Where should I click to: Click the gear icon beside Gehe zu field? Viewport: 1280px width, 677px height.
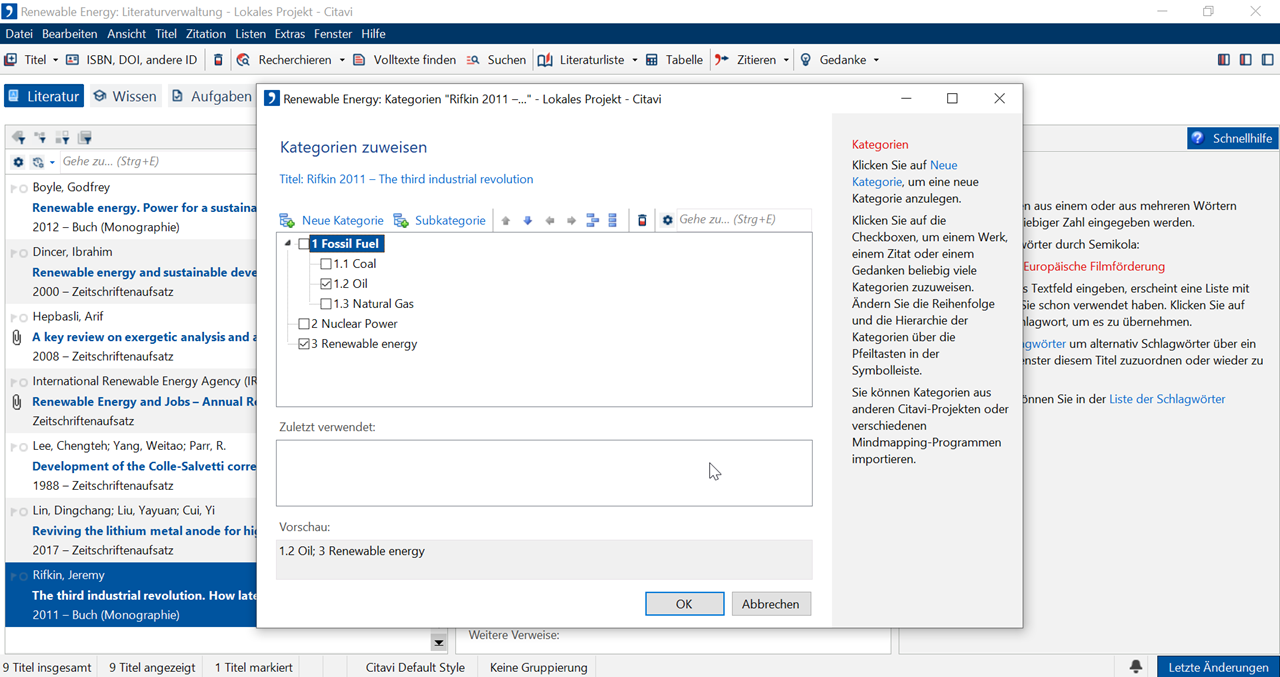pyautogui.click(x=667, y=220)
